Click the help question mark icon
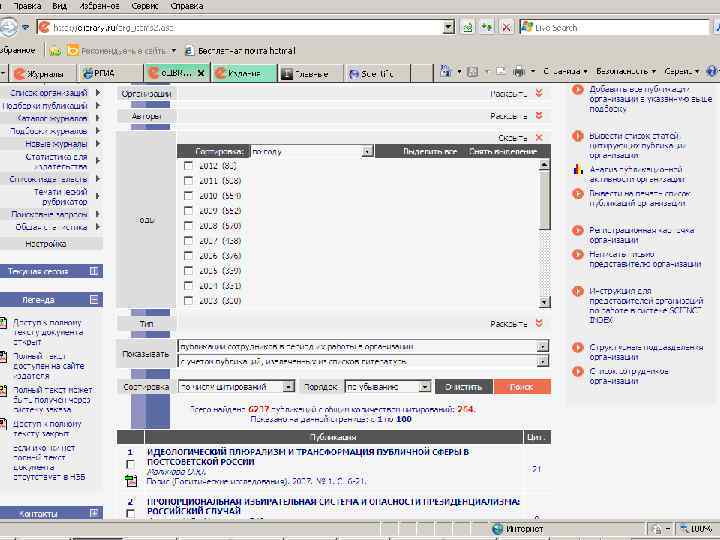 click(712, 72)
